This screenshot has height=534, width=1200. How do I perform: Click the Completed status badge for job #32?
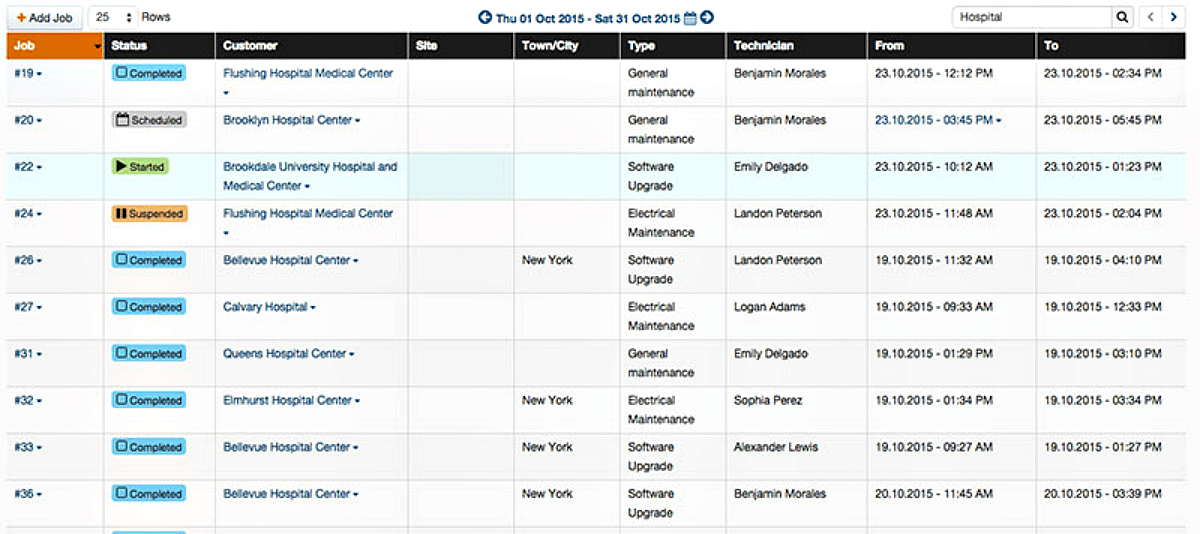(148, 400)
